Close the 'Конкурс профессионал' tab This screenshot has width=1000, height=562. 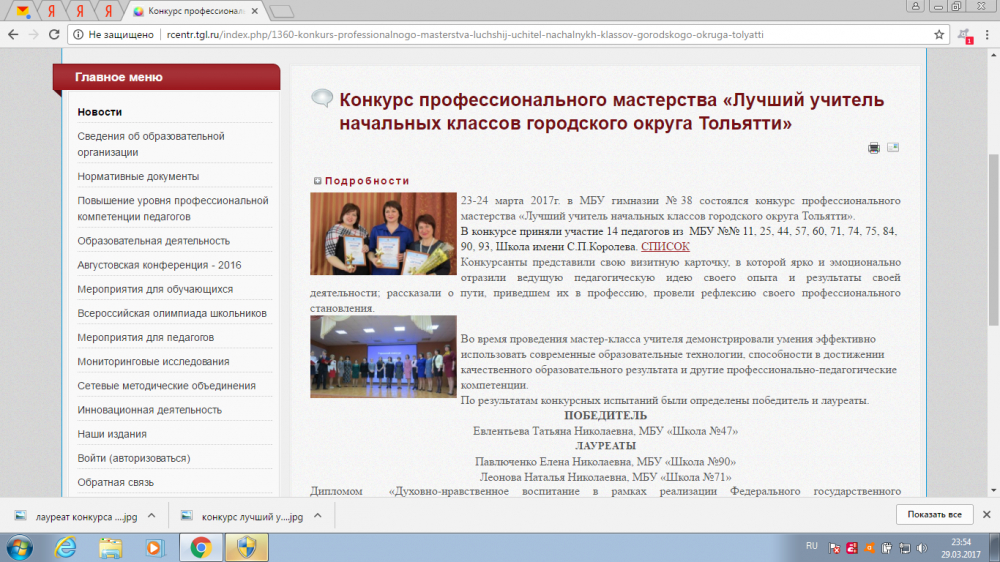(x=255, y=11)
